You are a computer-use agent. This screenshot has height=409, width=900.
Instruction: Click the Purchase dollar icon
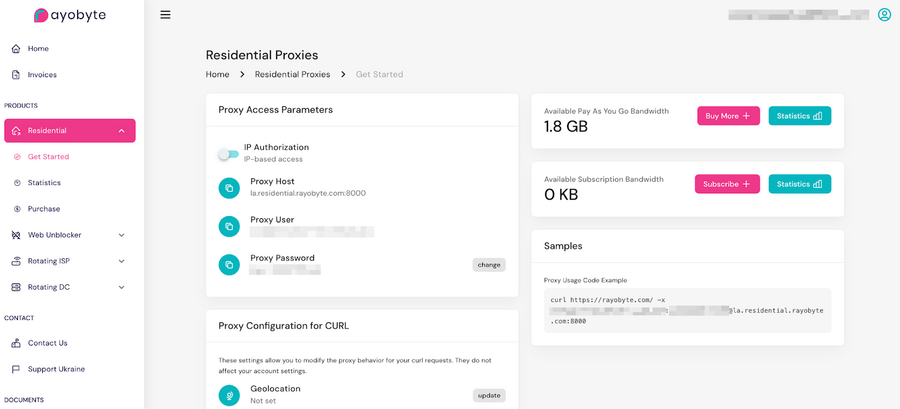[x=17, y=209]
